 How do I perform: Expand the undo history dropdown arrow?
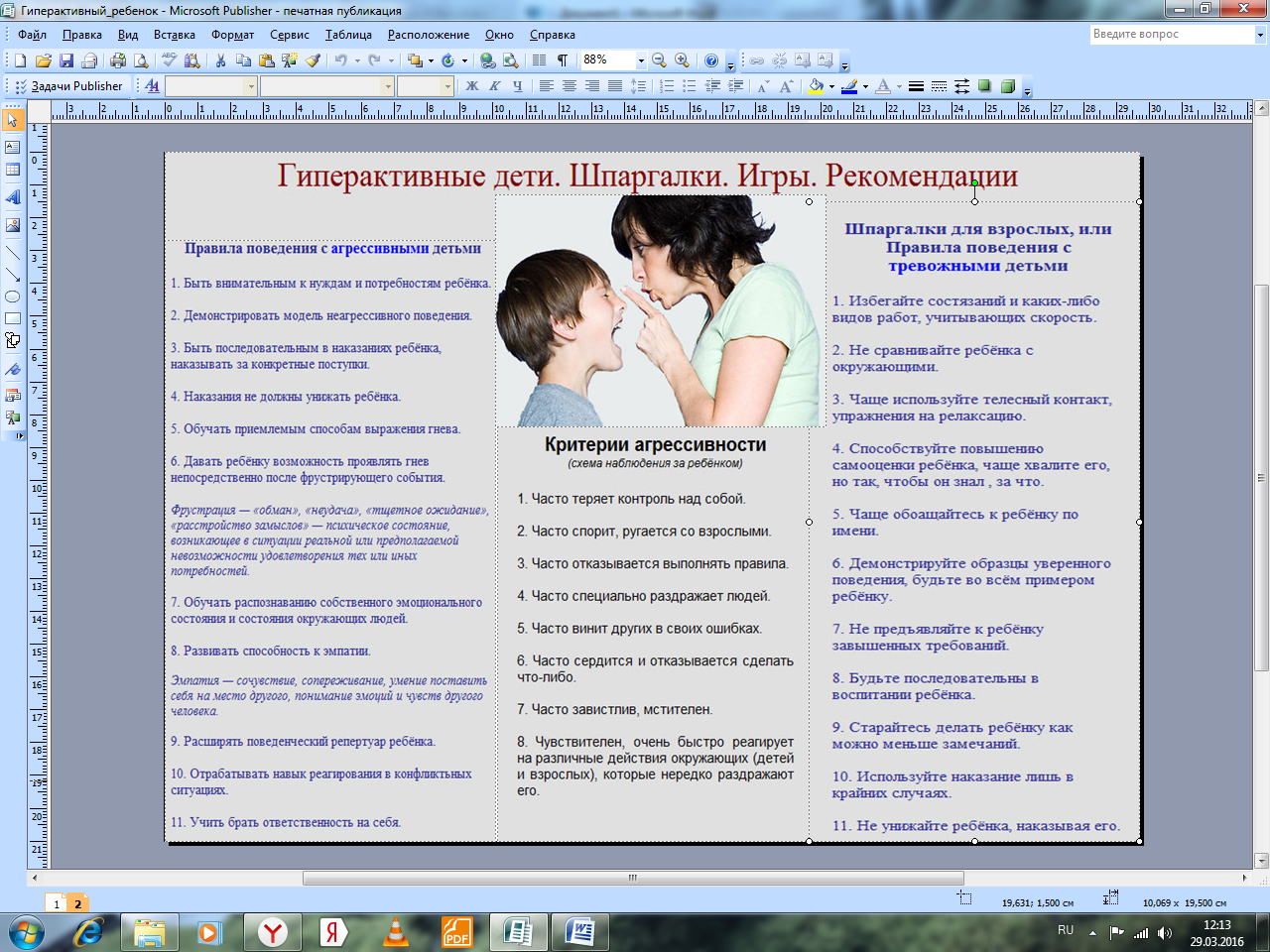357,60
